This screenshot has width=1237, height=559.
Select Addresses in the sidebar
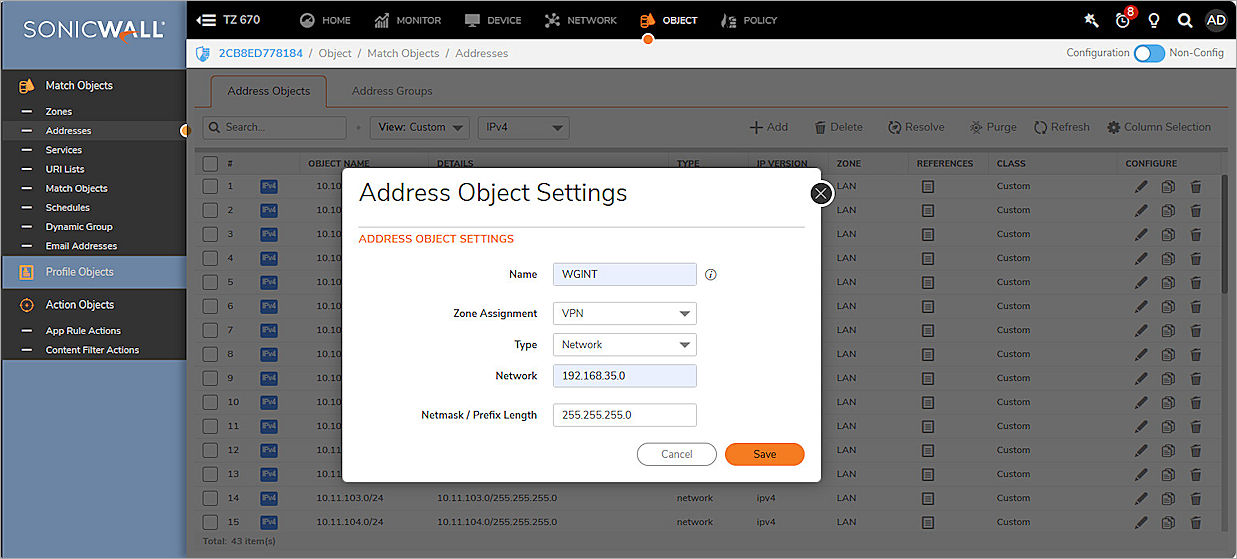[68, 130]
